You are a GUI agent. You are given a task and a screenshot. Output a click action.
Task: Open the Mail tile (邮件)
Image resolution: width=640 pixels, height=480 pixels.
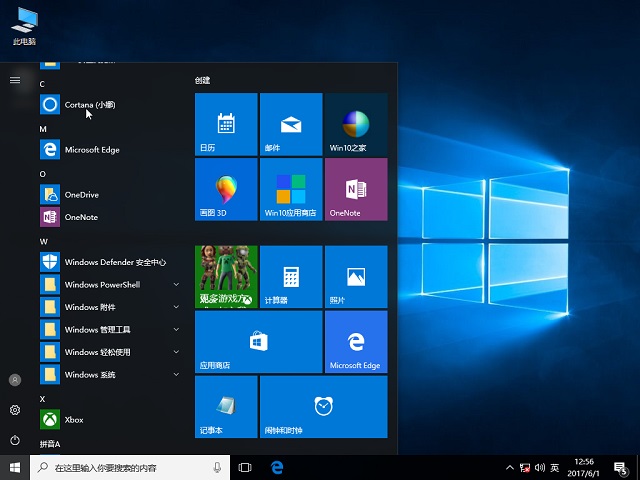pos(291,124)
